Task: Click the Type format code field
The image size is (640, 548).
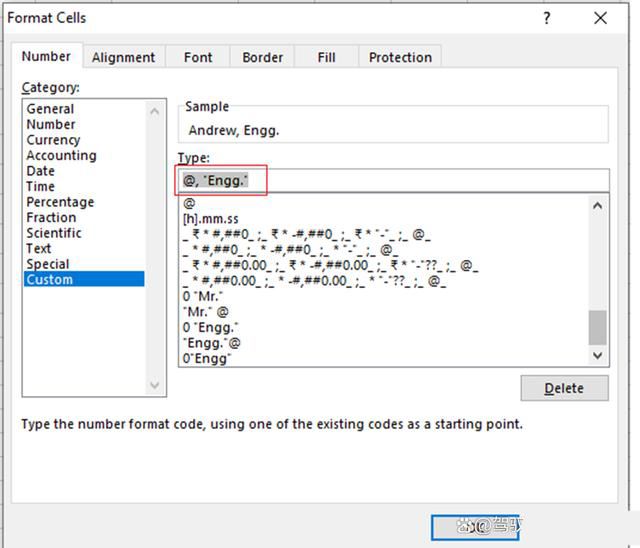Action: 394,180
